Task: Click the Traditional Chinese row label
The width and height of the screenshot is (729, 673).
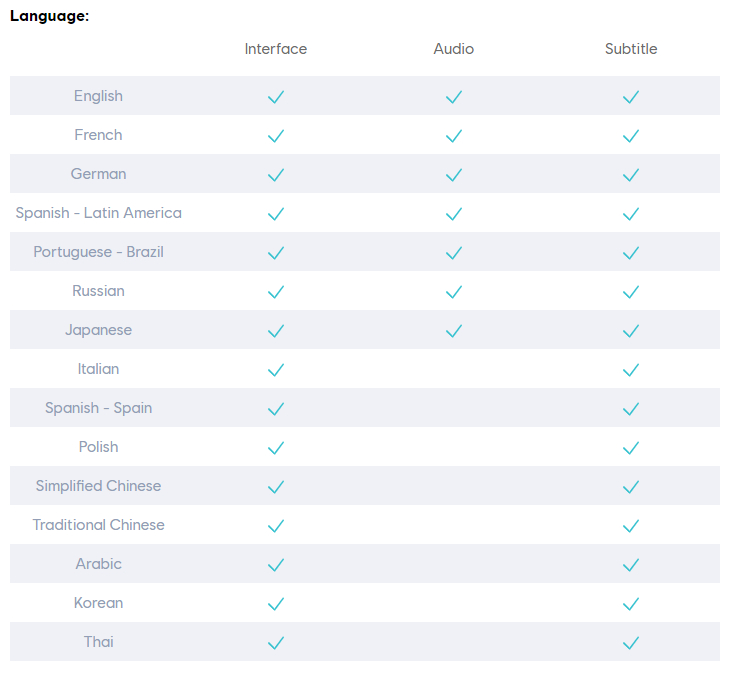Action: click(x=99, y=525)
